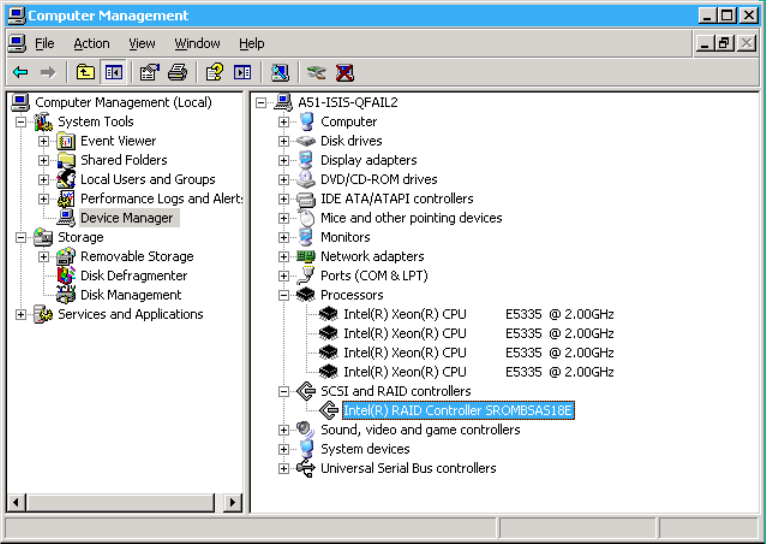The width and height of the screenshot is (766, 544).
Task: Click the Event Viewer icon in tree
Action: (x=65, y=141)
